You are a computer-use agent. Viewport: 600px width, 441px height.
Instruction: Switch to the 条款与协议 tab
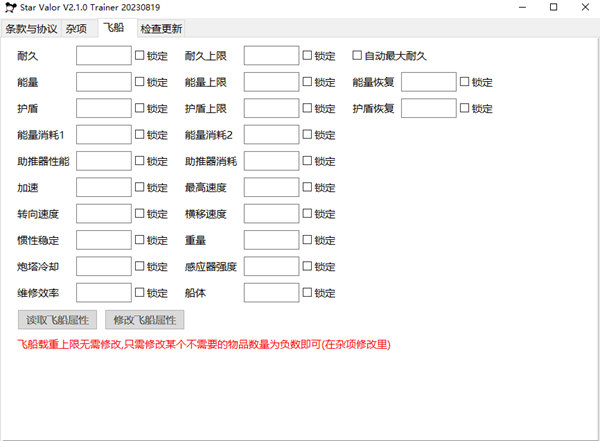pos(31,29)
